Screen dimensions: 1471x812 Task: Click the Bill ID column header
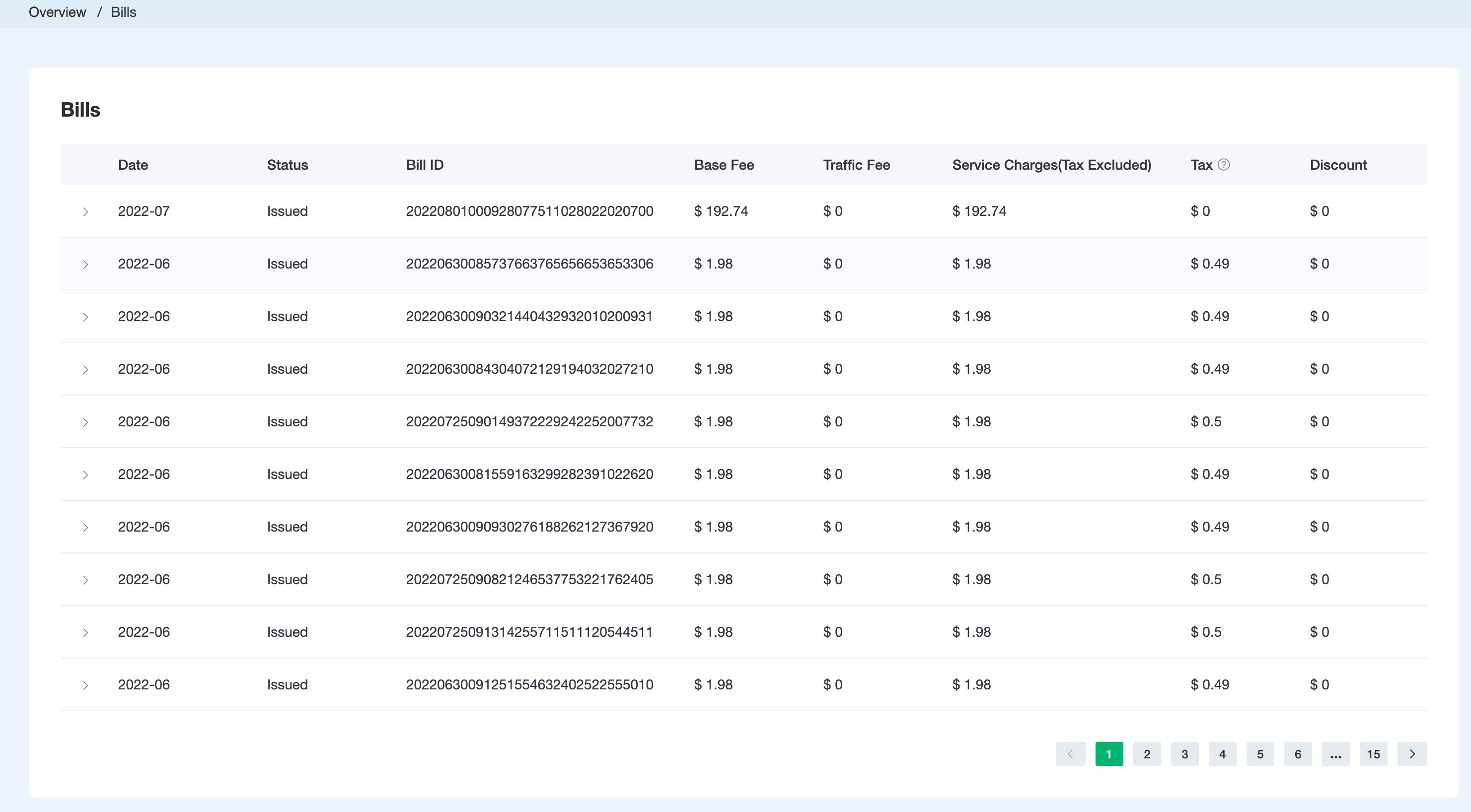tap(424, 165)
